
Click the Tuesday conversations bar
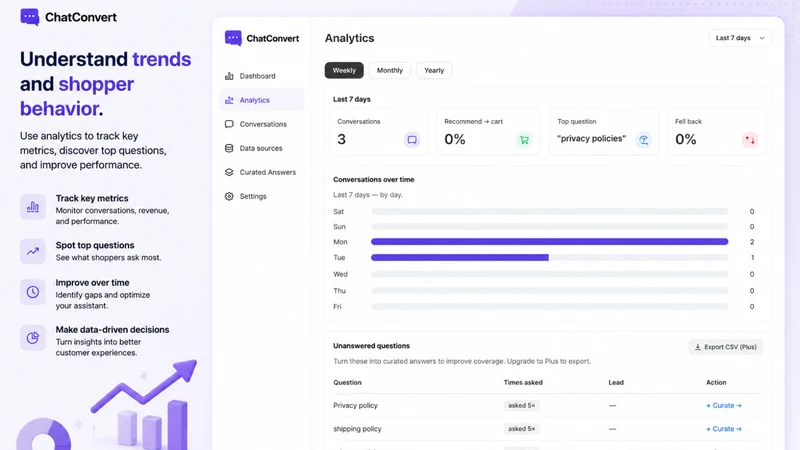[x=460, y=258]
